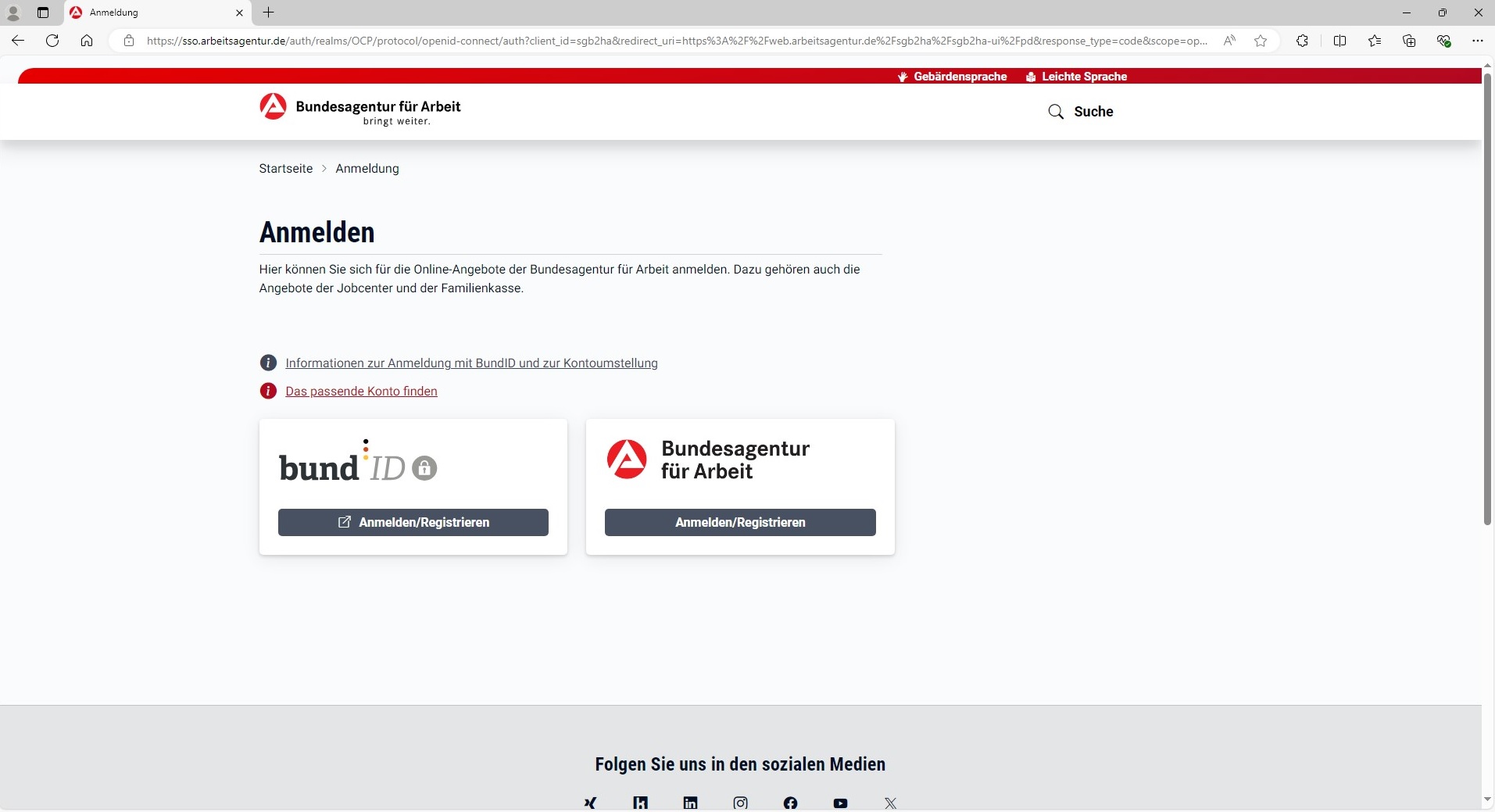Open the browser home page icon
1495x812 pixels.
[x=87, y=41]
